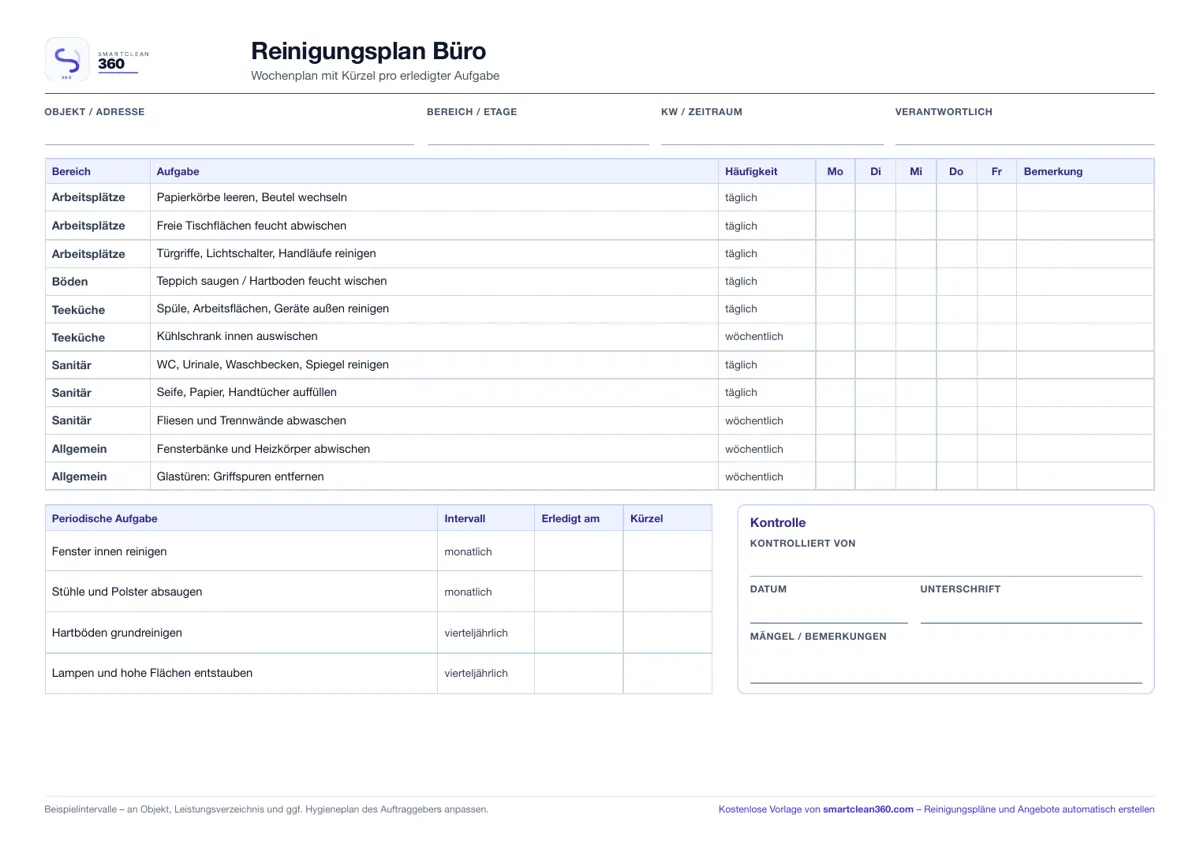Image resolution: width=1200 pixels, height=848 pixels.
Task: Click 'Freie Tischflächen feucht abwischen' text
Action: click(x=252, y=226)
